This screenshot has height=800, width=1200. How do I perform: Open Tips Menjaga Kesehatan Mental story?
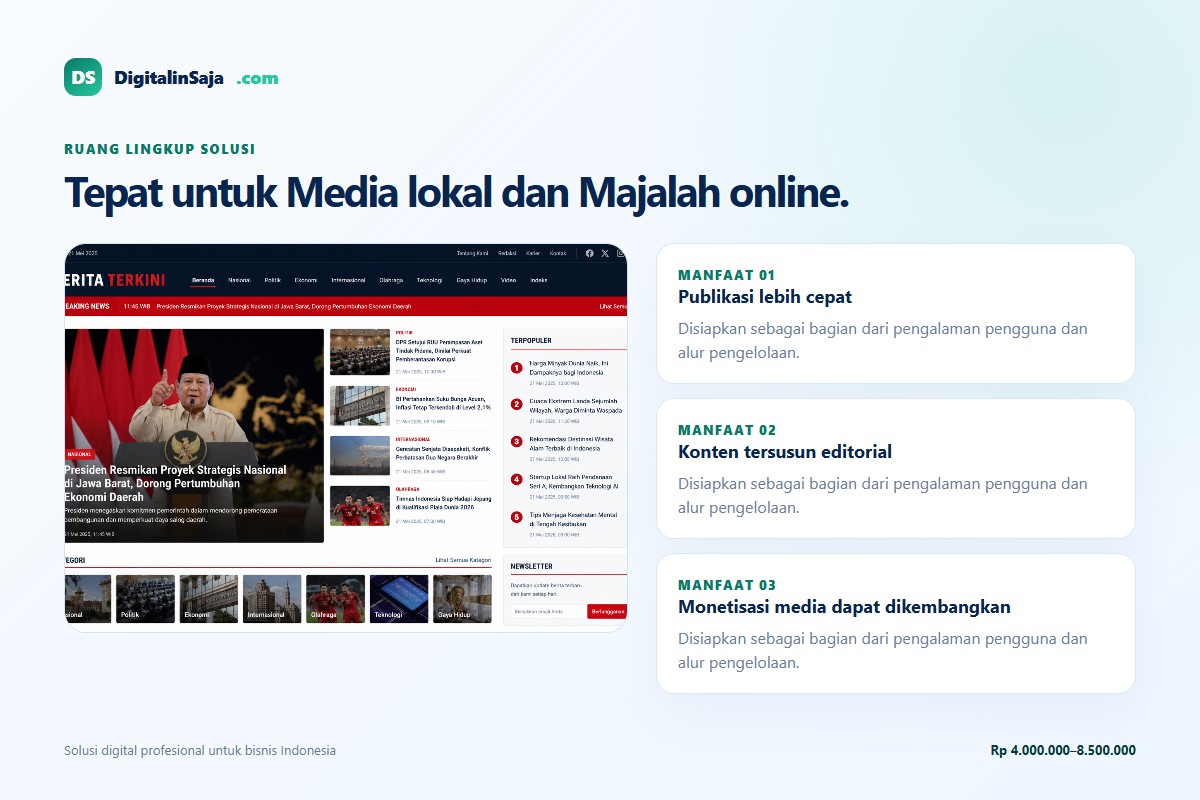click(x=573, y=519)
